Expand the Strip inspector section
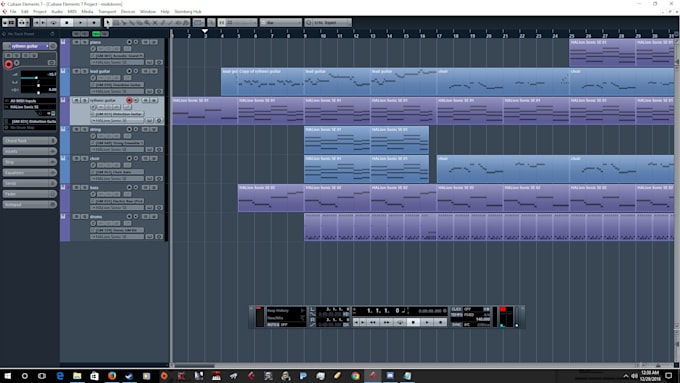The height and width of the screenshot is (383, 680). 29,162
